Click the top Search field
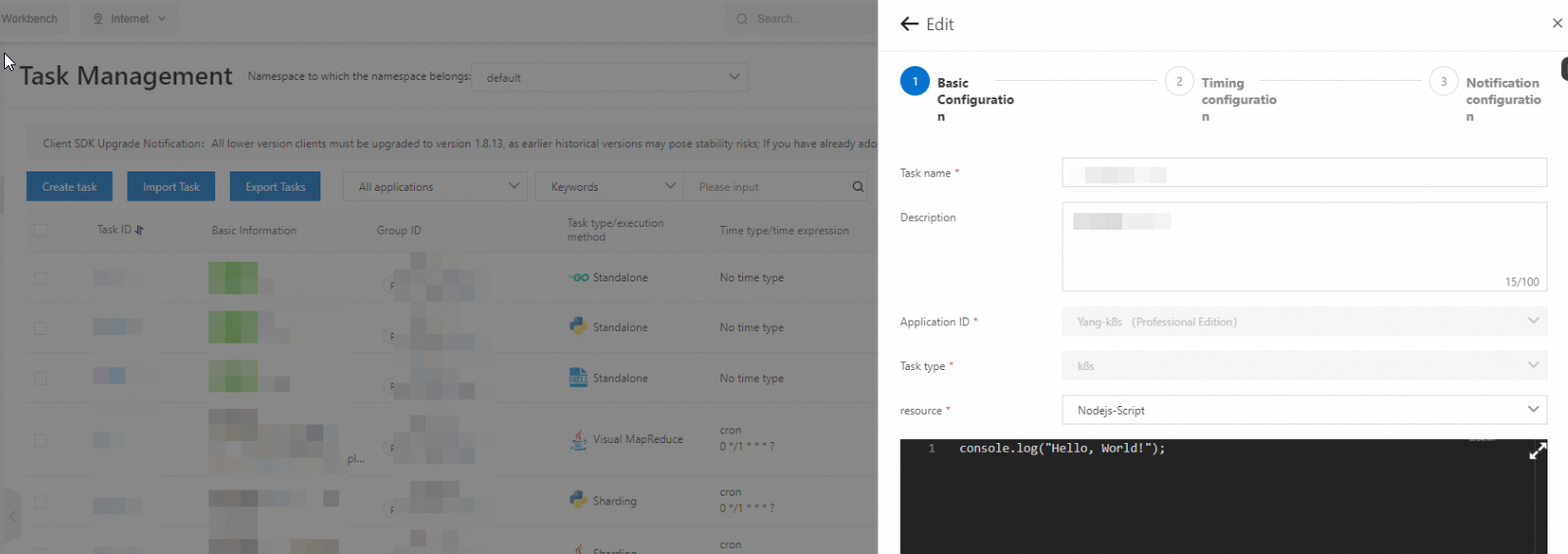The image size is (1568, 554). (801, 18)
